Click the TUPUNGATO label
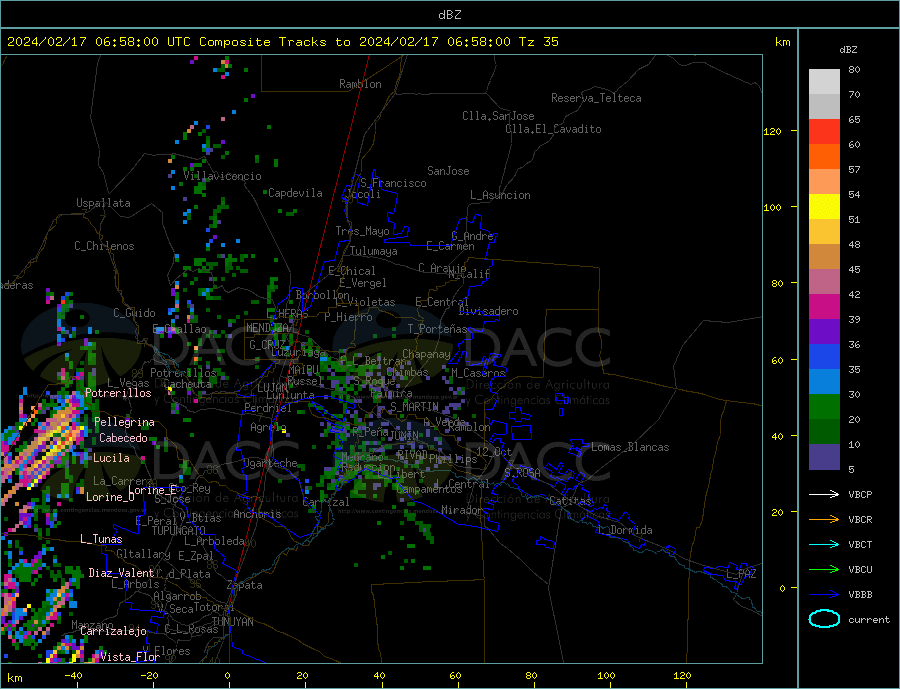900x689 pixels. coord(179,531)
